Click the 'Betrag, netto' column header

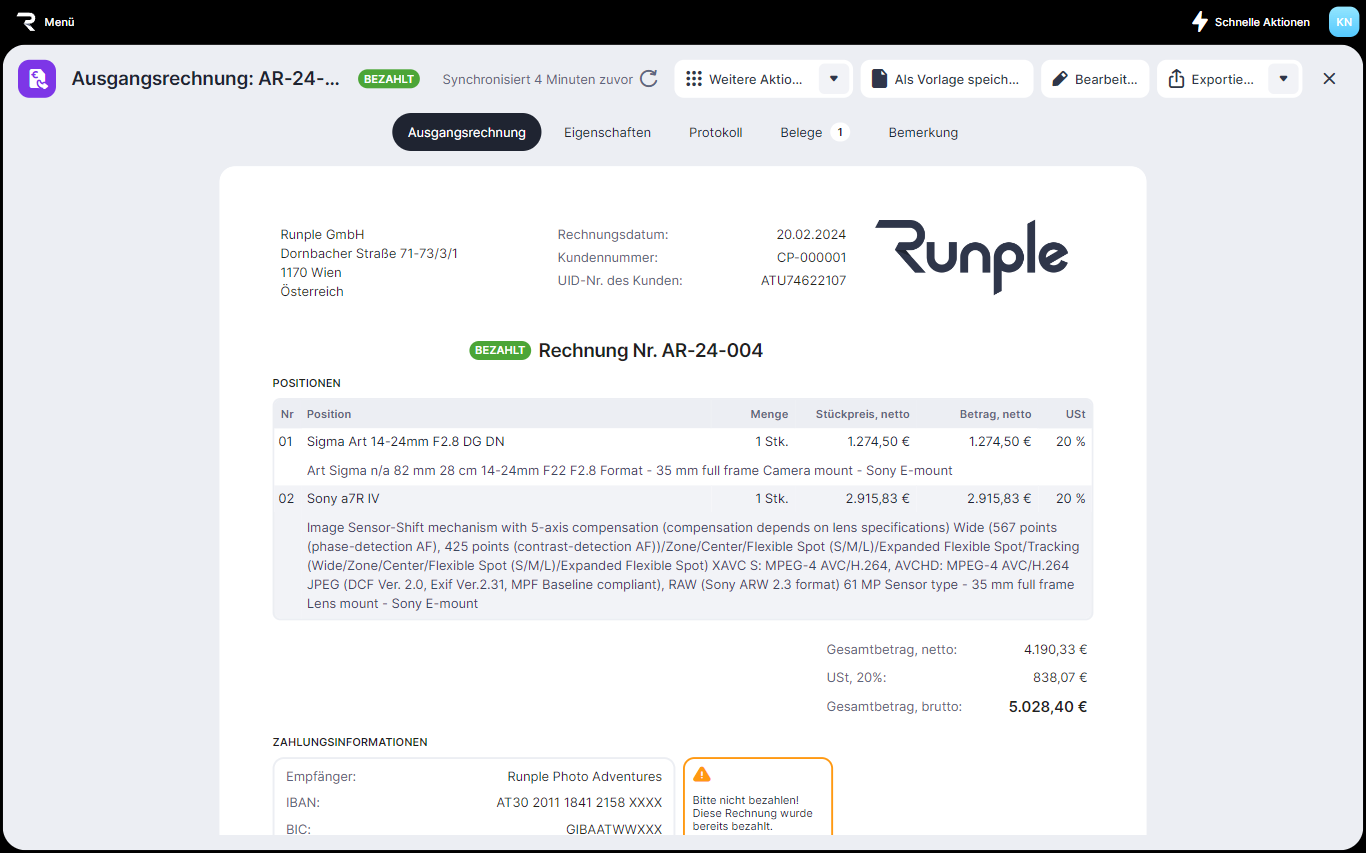coord(995,414)
